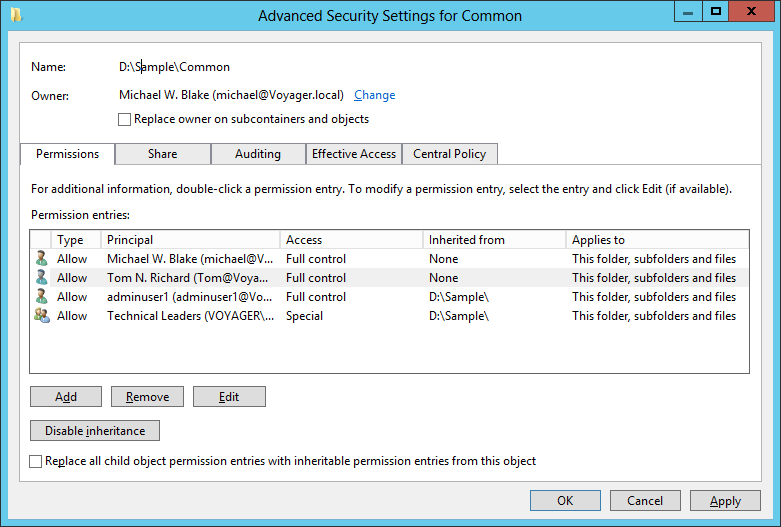Check Replace all child object permission entries

(37, 462)
